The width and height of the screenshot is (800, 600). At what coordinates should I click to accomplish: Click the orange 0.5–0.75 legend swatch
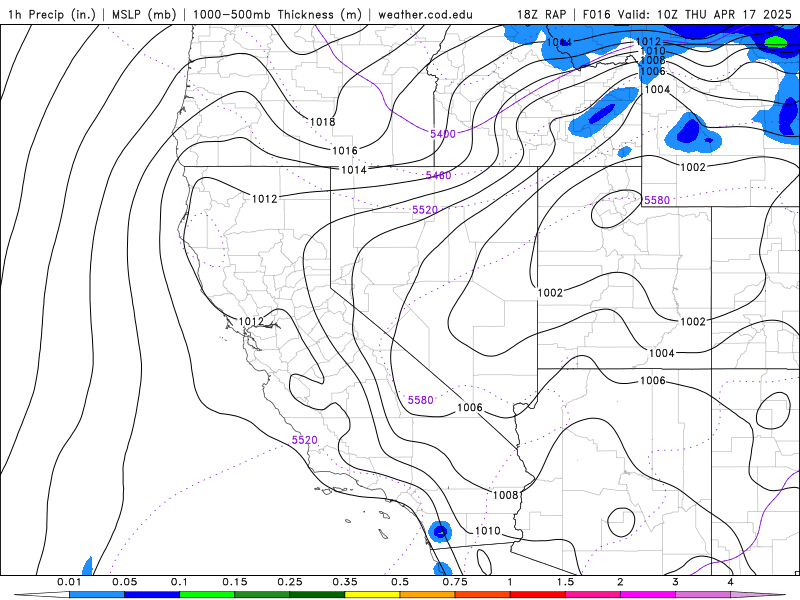click(x=428, y=595)
